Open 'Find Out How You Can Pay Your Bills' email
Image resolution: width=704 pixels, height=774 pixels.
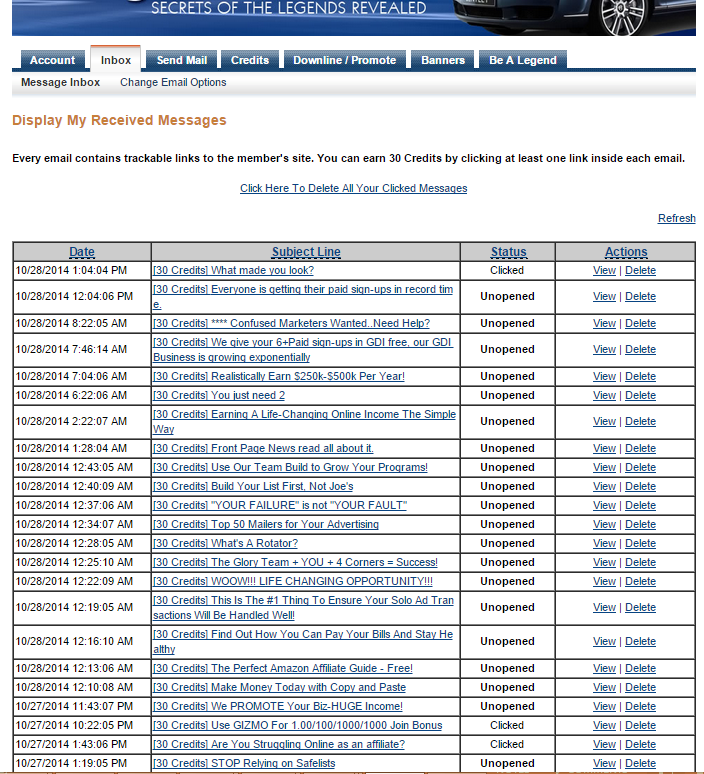click(303, 642)
